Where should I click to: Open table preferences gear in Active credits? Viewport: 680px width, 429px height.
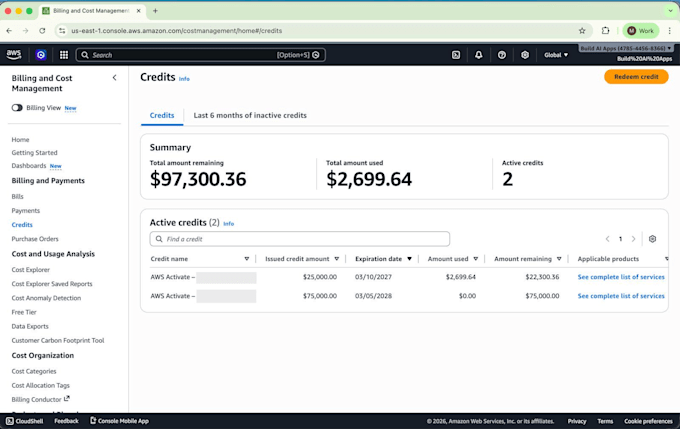(652, 239)
